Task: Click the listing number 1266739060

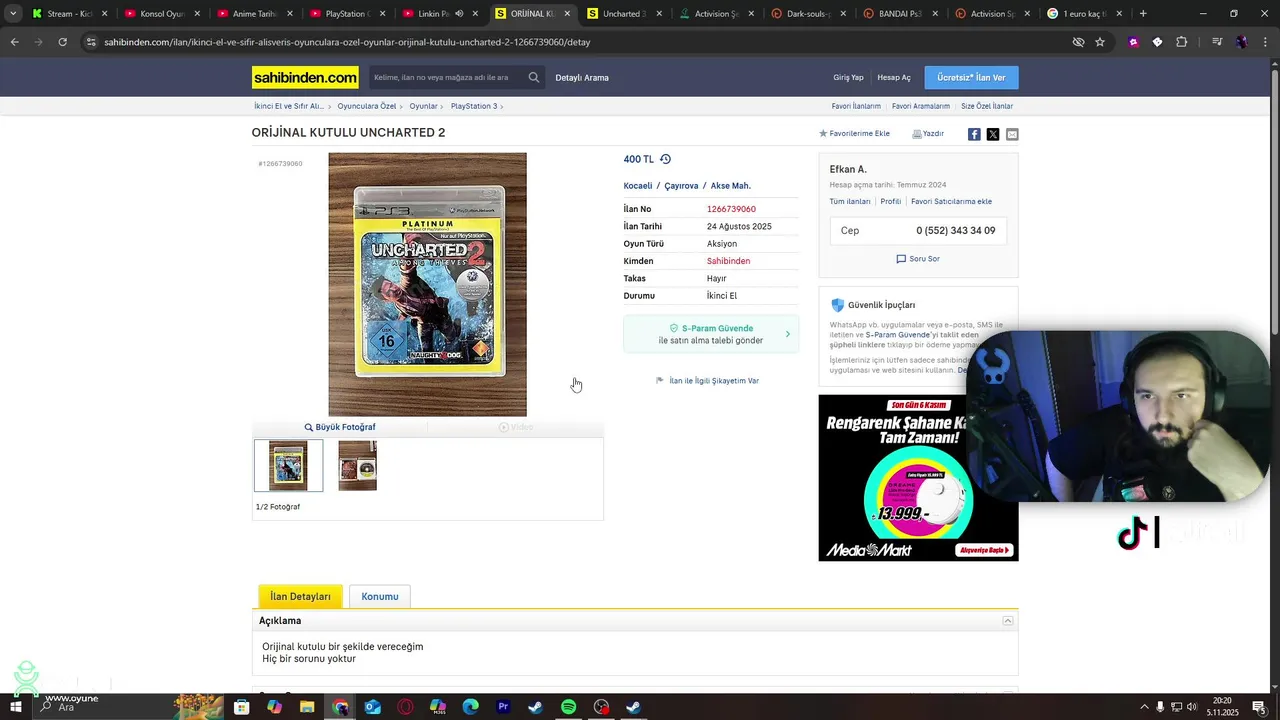Action: (x=731, y=209)
